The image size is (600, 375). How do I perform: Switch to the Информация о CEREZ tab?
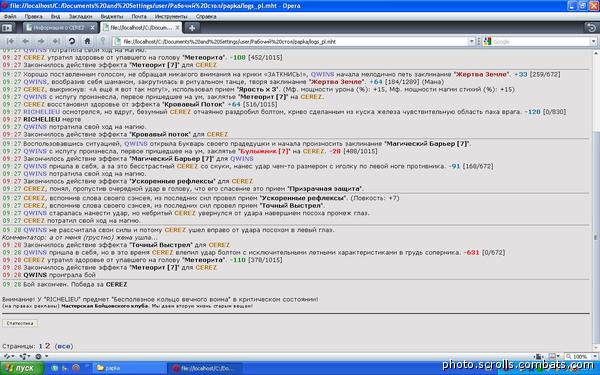[60, 28]
